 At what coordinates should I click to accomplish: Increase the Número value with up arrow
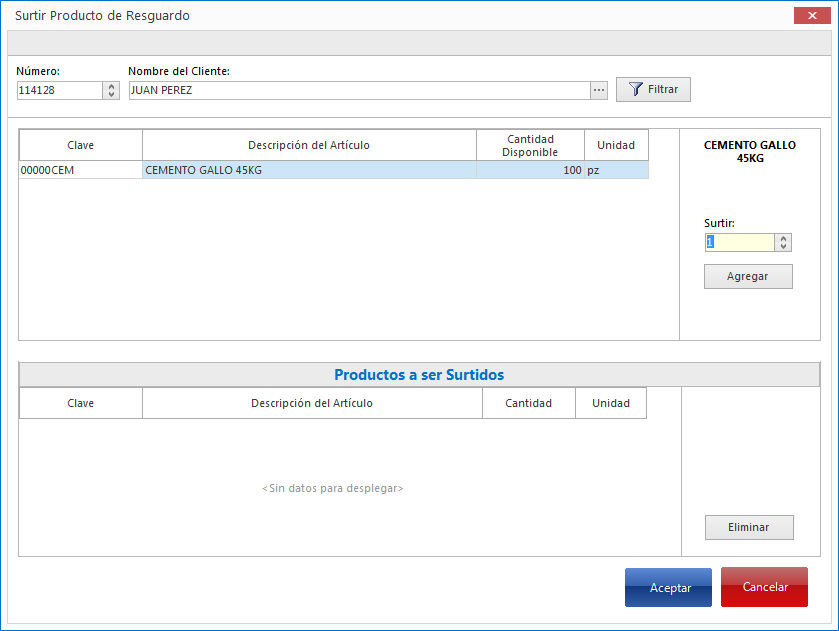(111, 86)
